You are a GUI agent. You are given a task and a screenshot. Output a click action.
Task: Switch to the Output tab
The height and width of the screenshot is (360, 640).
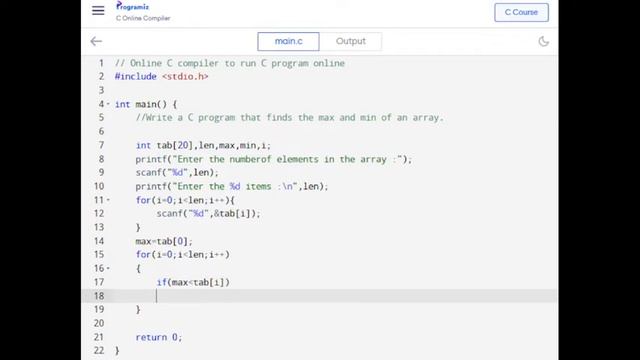[351, 41]
